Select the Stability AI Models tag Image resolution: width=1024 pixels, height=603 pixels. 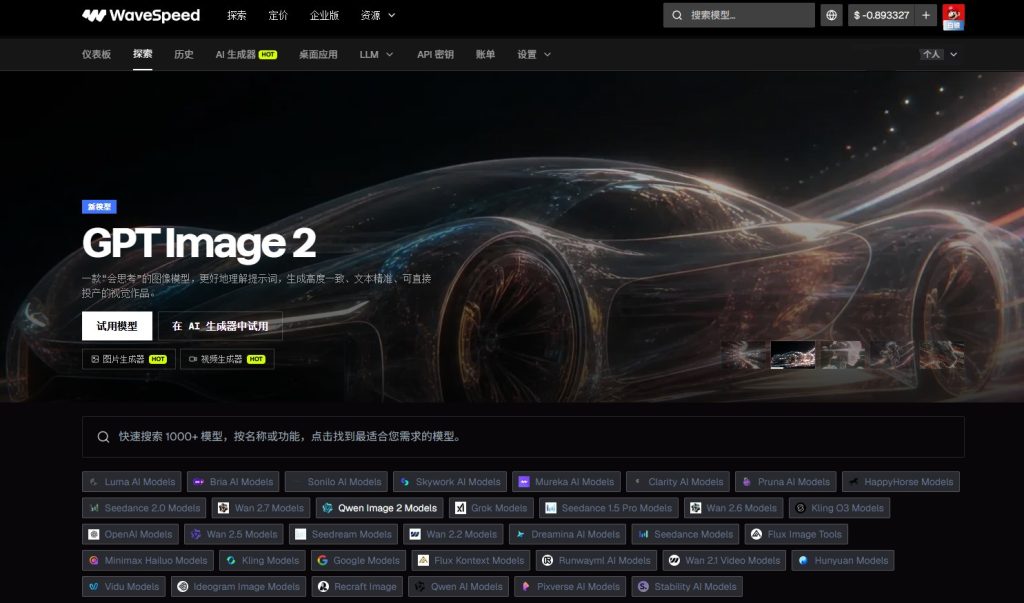[687, 586]
